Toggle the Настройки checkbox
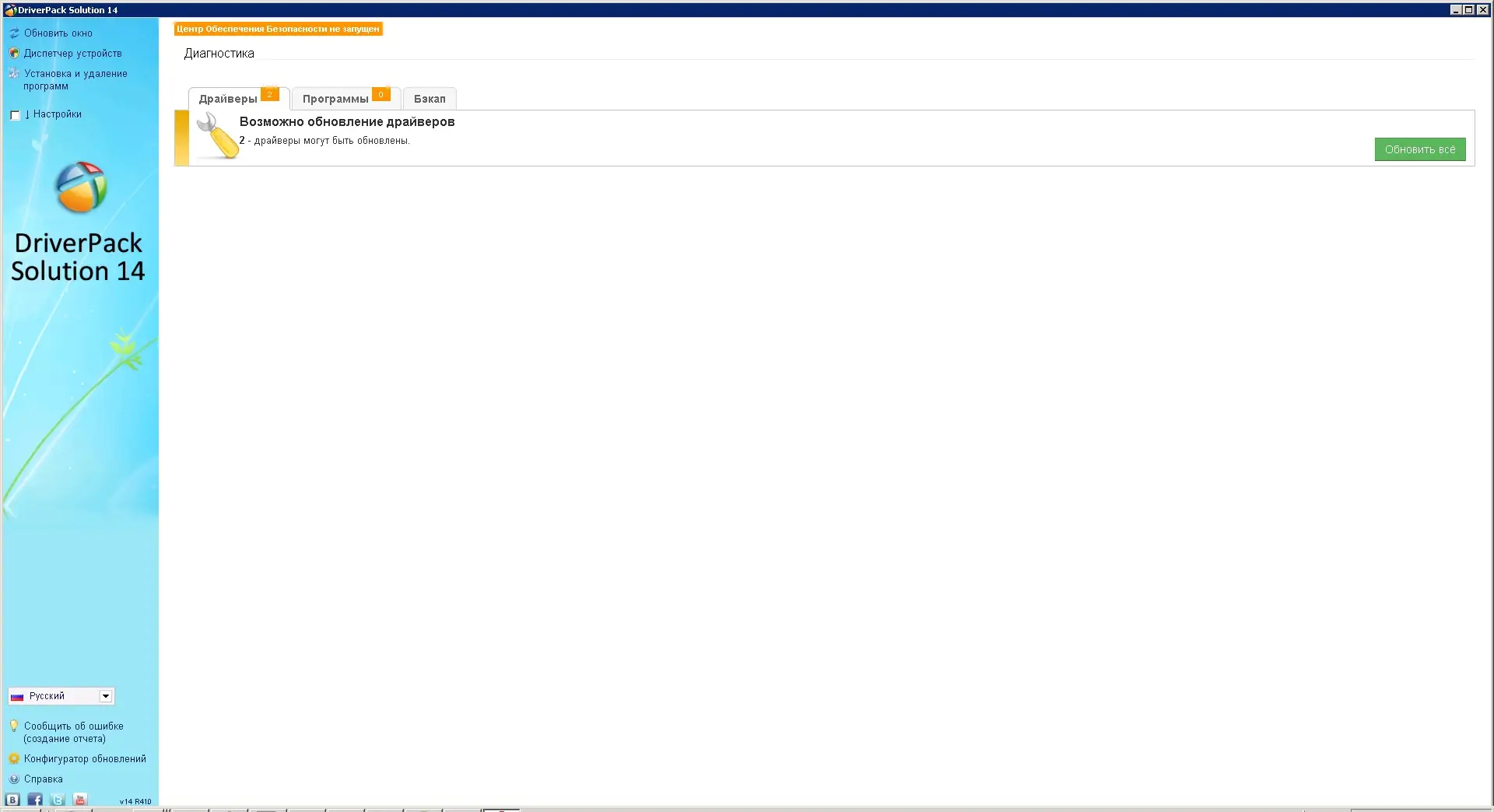 [15, 115]
